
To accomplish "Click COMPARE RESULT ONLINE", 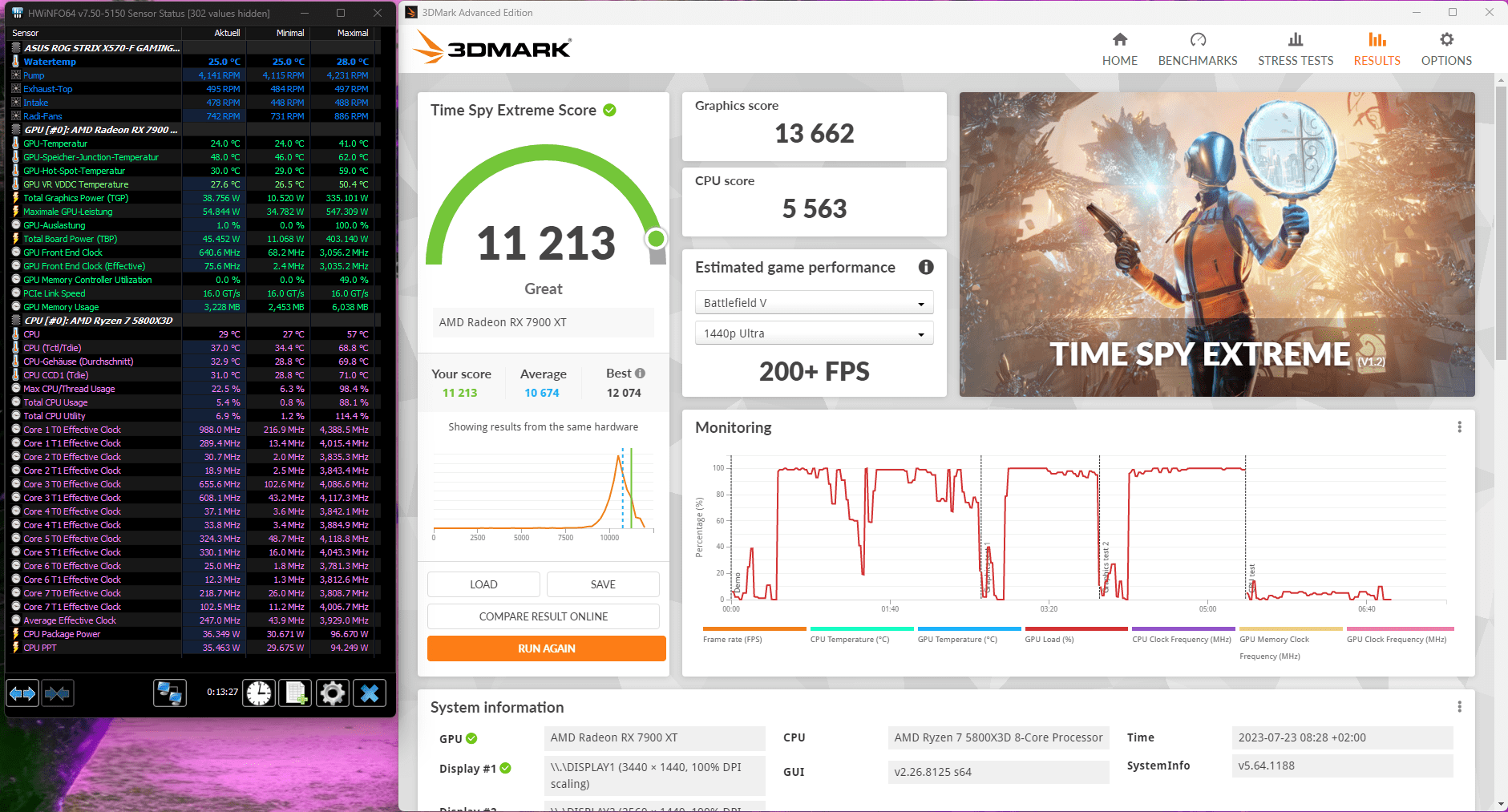I will 544,616.
